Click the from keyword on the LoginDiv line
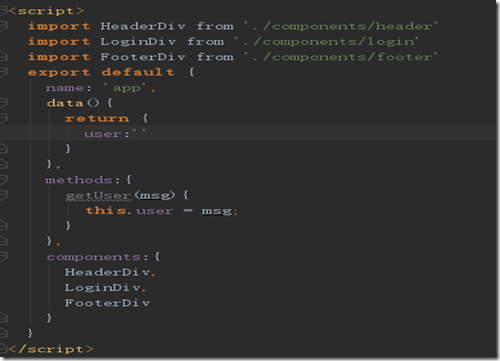Viewport: 500px width, 361px height. (x=205, y=41)
